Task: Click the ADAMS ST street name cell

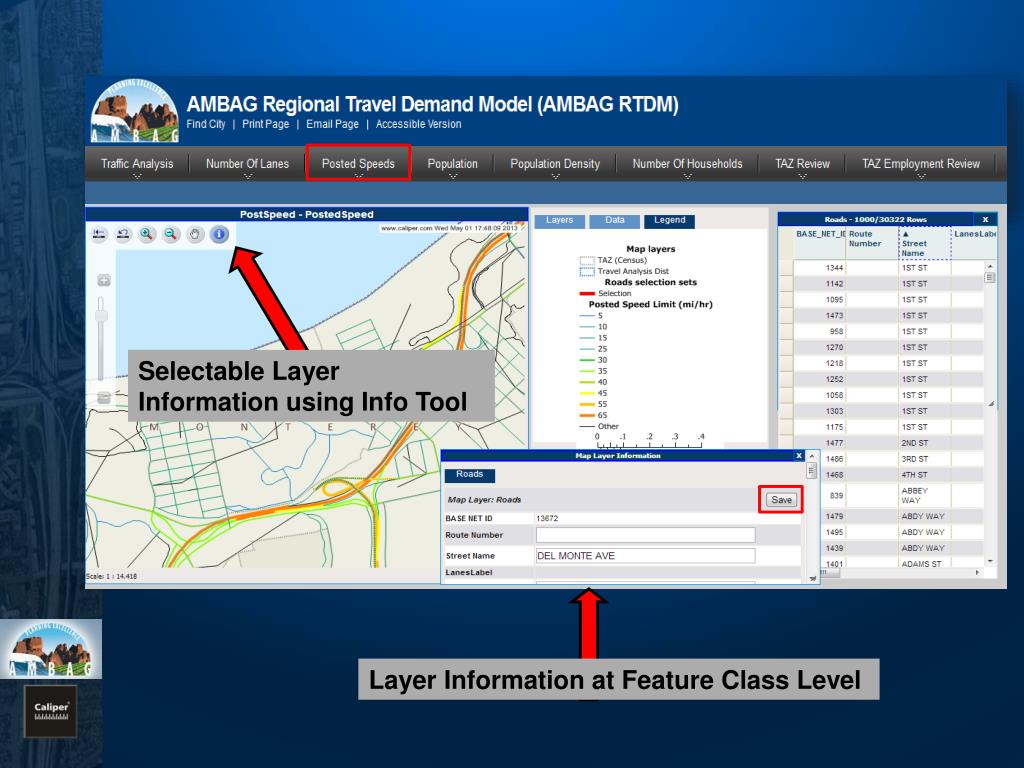Action: point(925,564)
